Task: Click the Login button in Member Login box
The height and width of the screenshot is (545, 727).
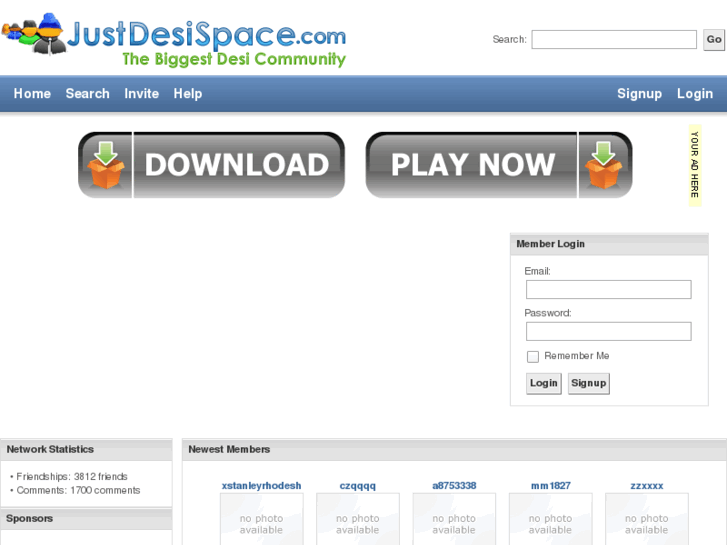Action: pos(543,384)
